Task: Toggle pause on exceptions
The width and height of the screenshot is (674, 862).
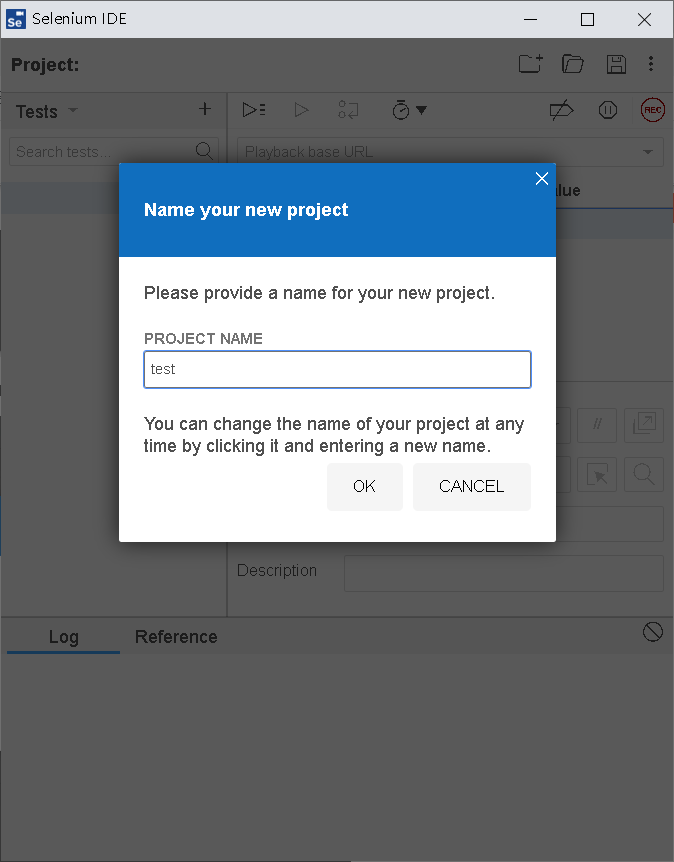Action: point(608,110)
